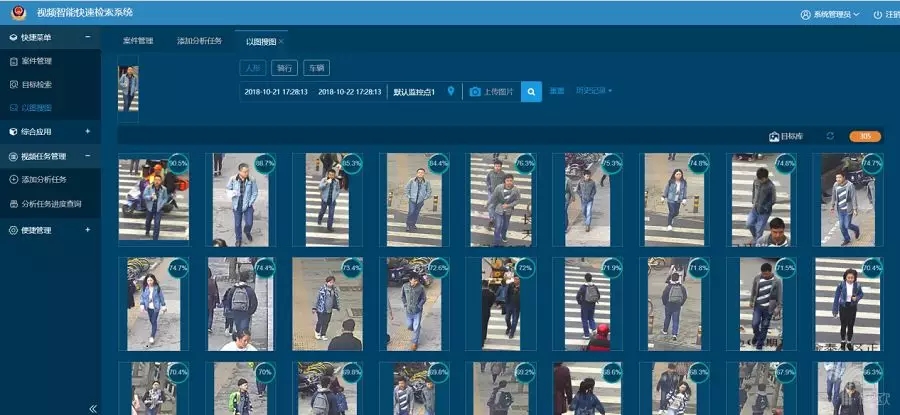Screen dimensions: 900x415
Task: Open the result thumbnail with 68.6% match
Action: pos(588,388)
